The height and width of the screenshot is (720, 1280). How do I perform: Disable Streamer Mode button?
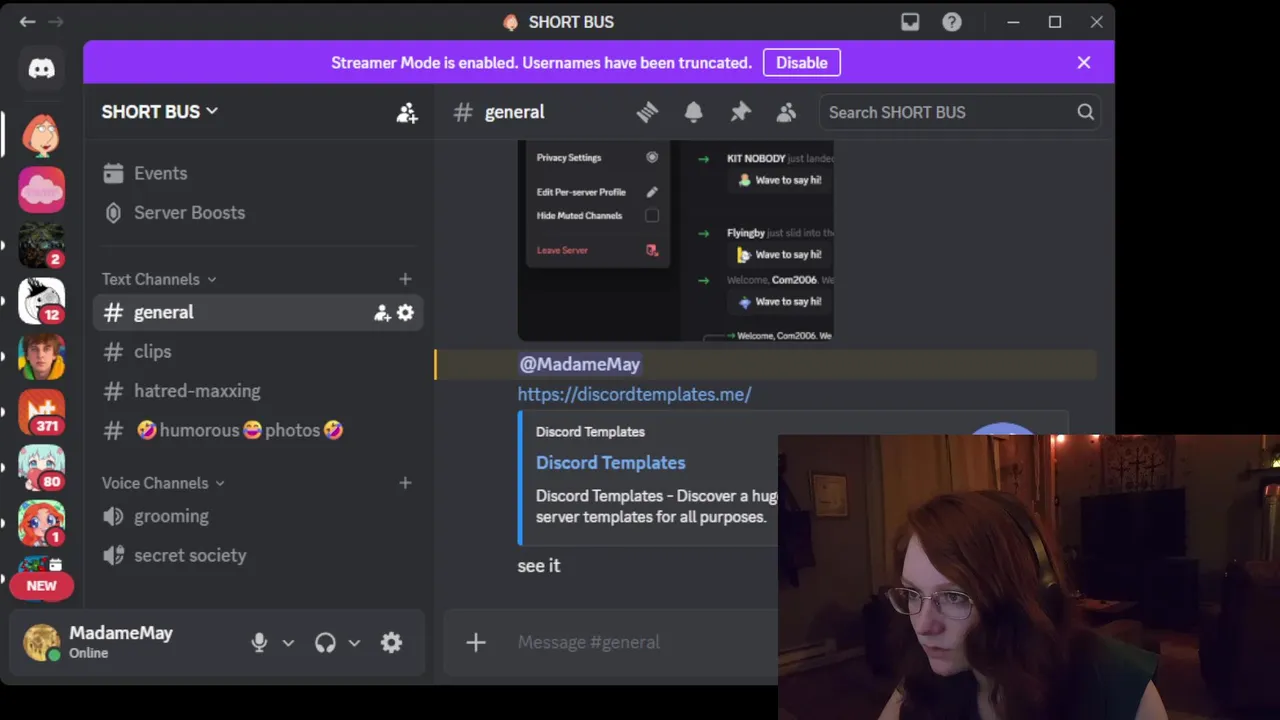click(x=802, y=62)
